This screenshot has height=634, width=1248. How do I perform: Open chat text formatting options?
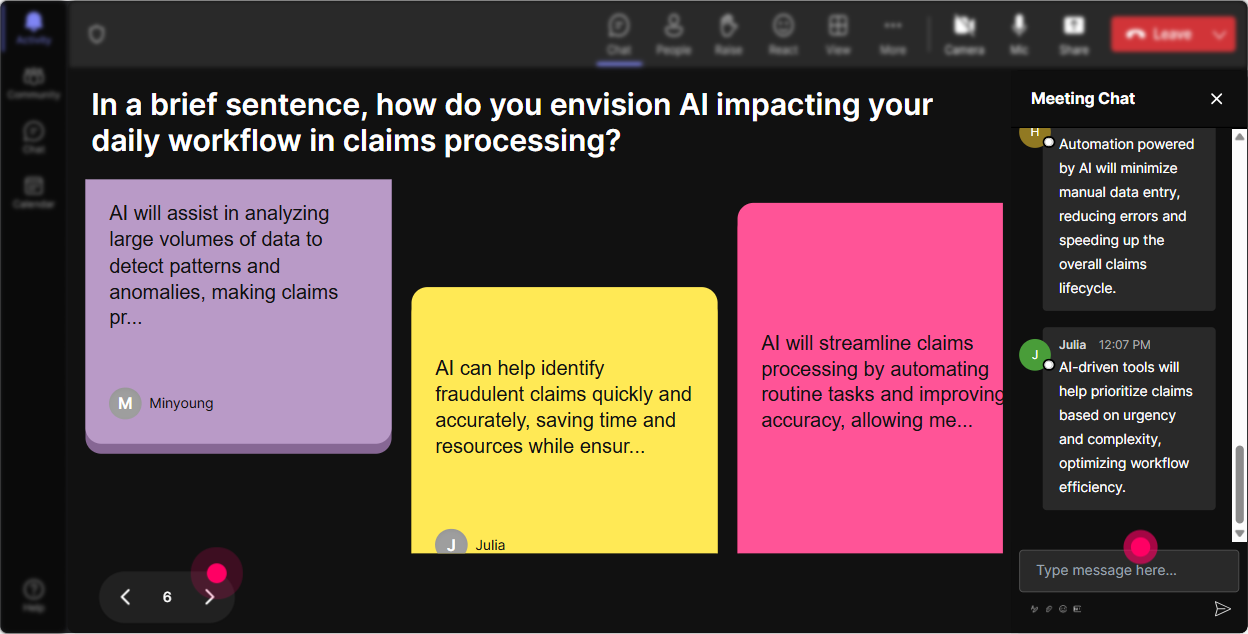coord(1034,608)
